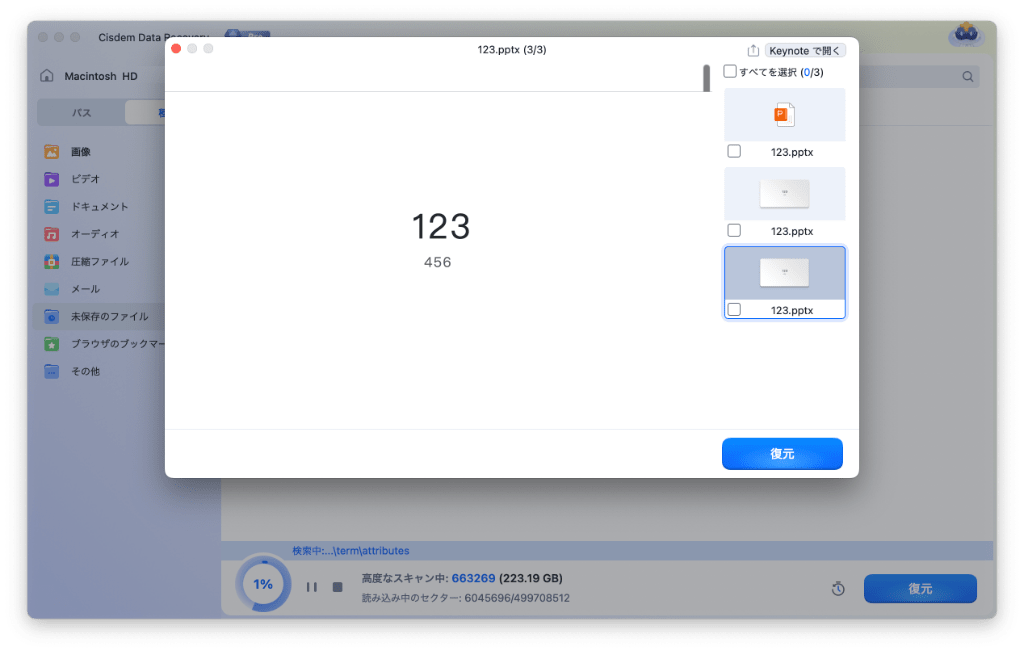Open the file with the Keynote button

[805, 50]
